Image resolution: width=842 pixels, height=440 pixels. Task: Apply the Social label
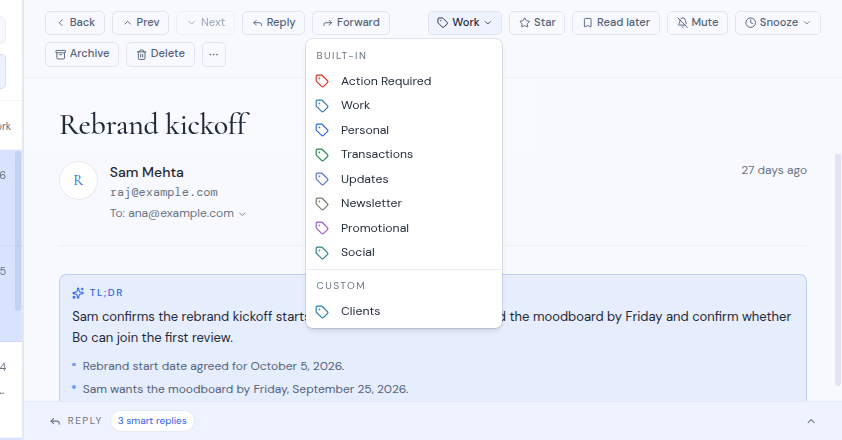(x=404, y=252)
